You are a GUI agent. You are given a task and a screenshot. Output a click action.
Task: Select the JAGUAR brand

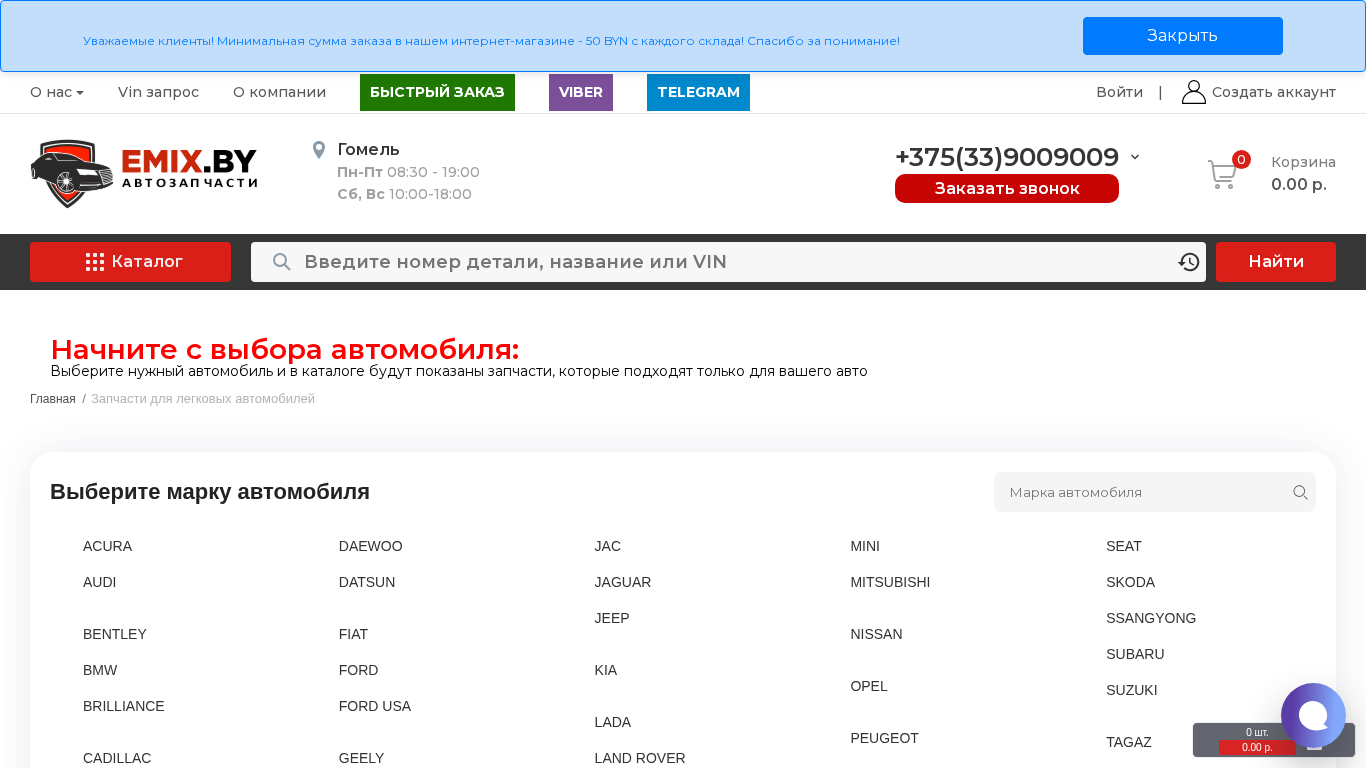[x=623, y=582]
